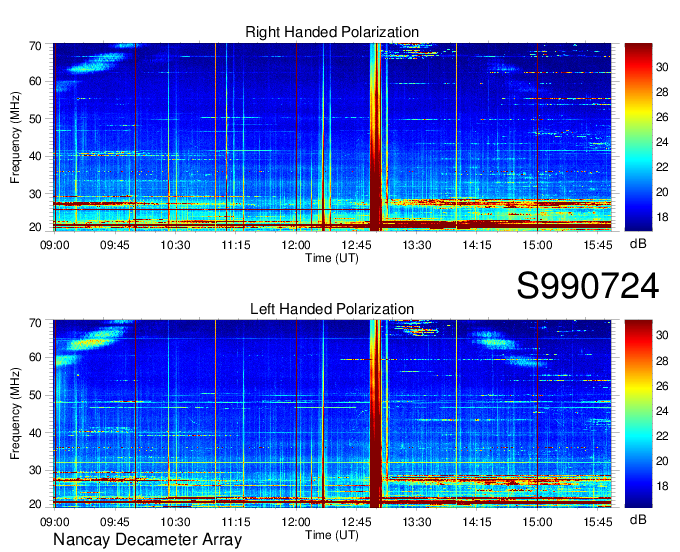Click the dB unit label of Left Handed colorbar
Image resolution: width=680 pixels, height=552 pixels.
(x=638, y=520)
